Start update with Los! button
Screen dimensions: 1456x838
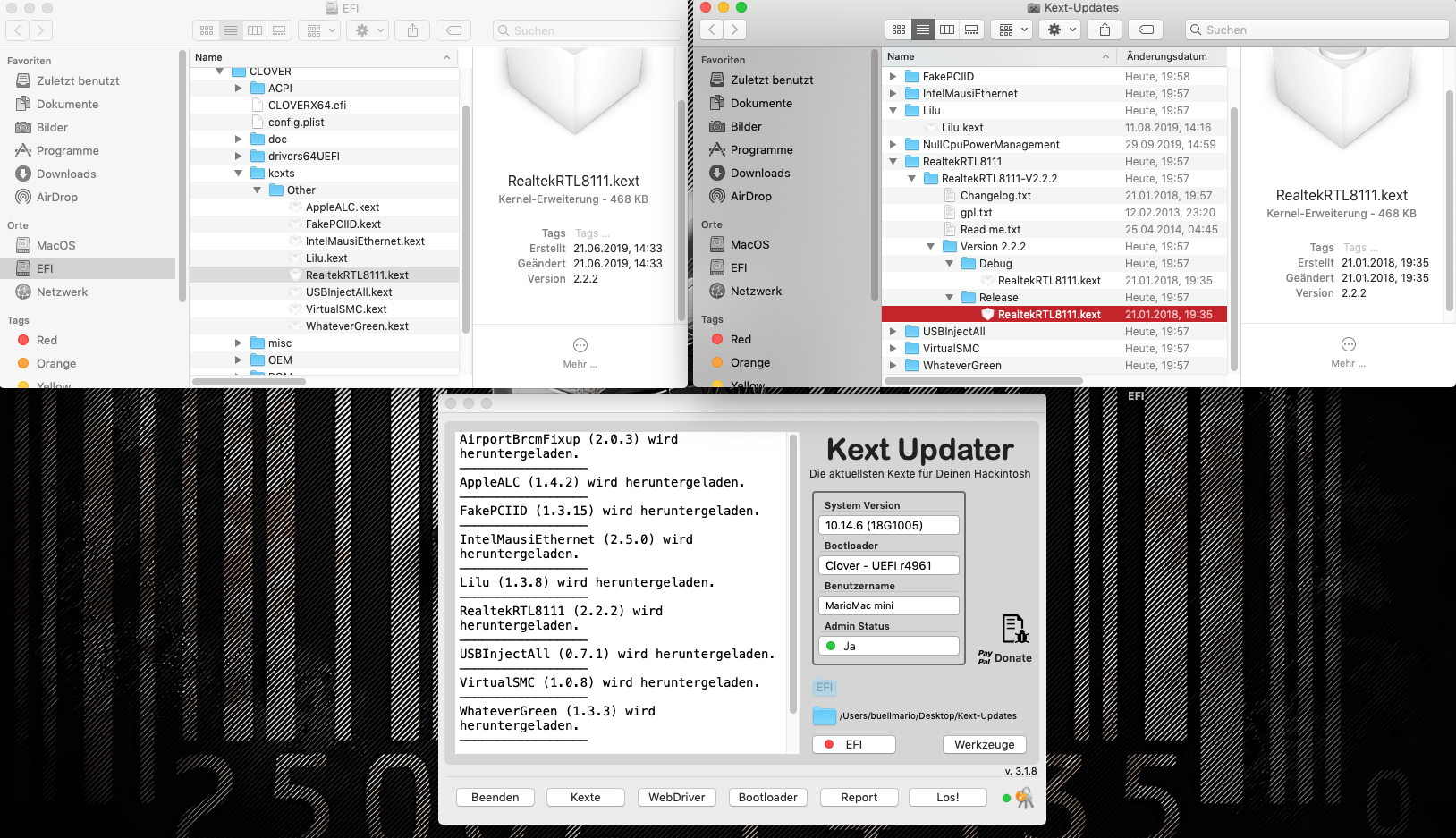coord(948,798)
